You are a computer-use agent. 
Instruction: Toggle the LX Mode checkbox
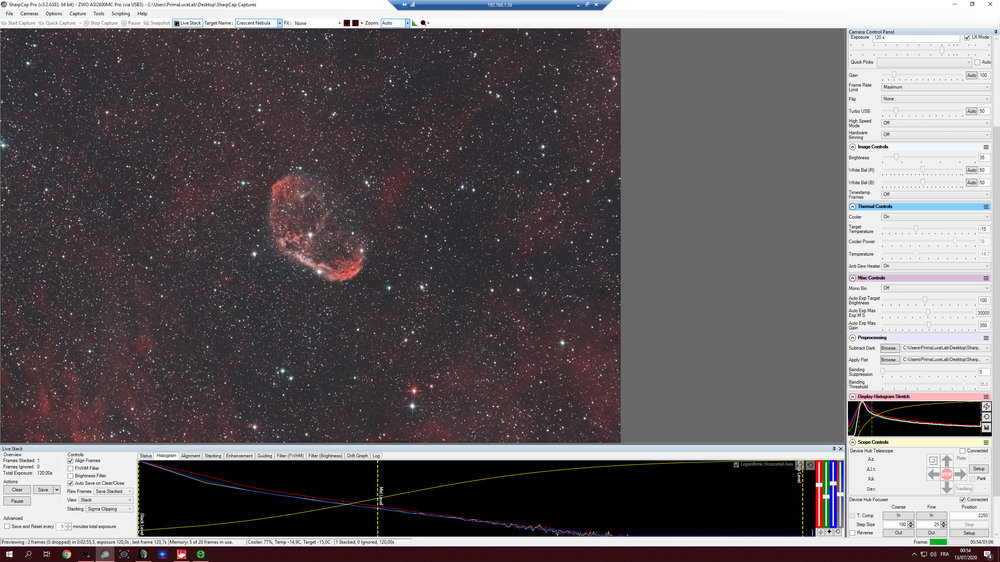click(967, 38)
